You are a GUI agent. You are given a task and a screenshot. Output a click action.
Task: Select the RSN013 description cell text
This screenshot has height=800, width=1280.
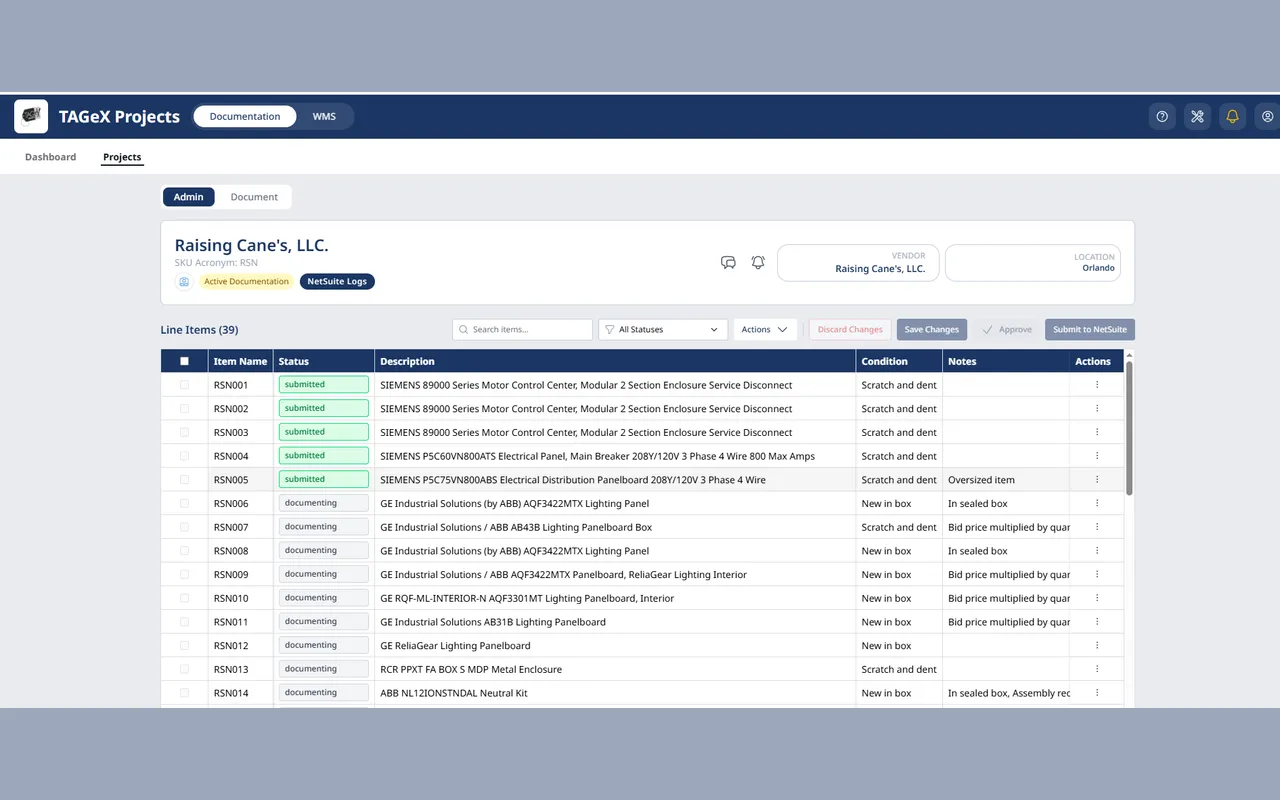(471, 669)
